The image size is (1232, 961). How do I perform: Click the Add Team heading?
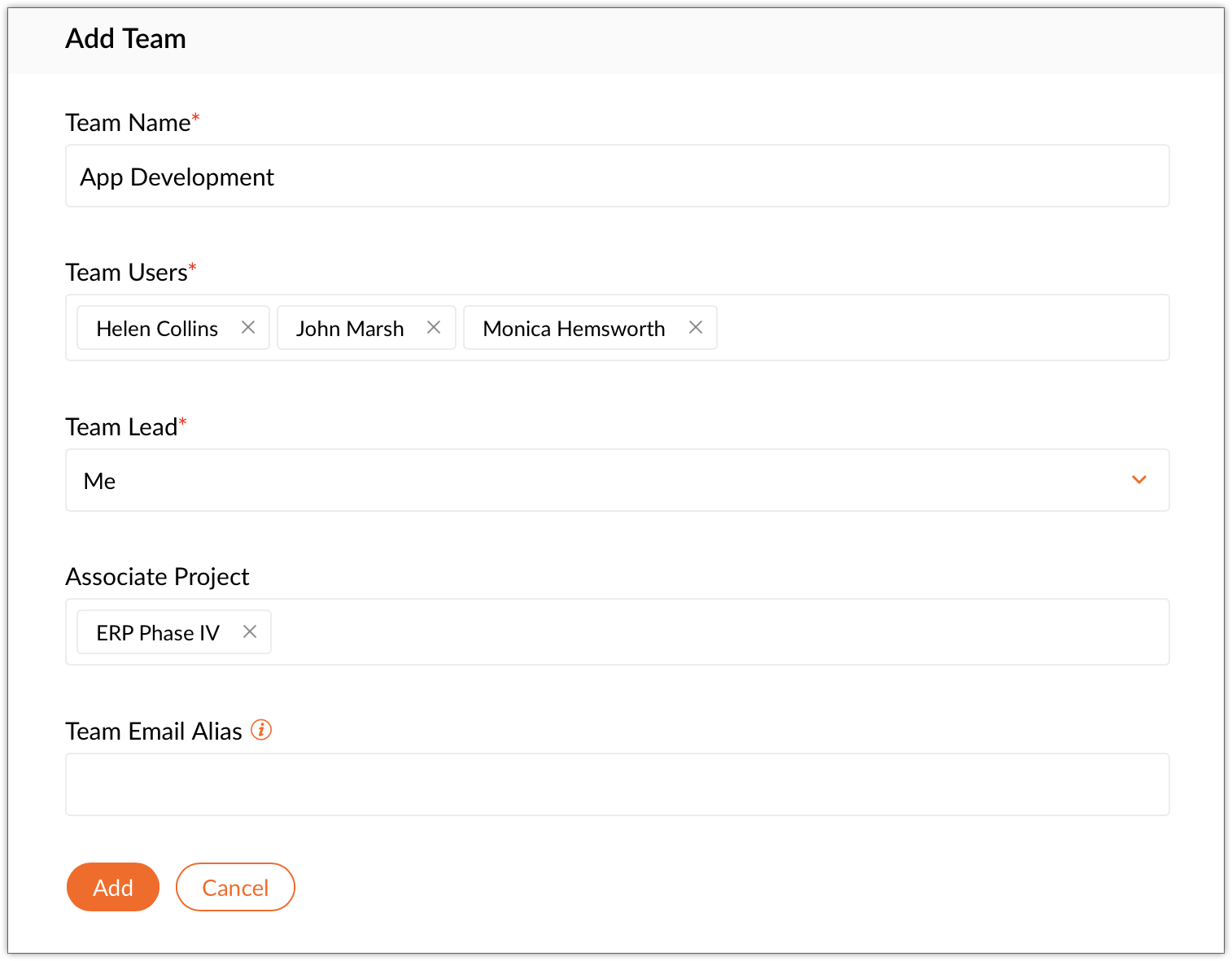coord(125,39)
